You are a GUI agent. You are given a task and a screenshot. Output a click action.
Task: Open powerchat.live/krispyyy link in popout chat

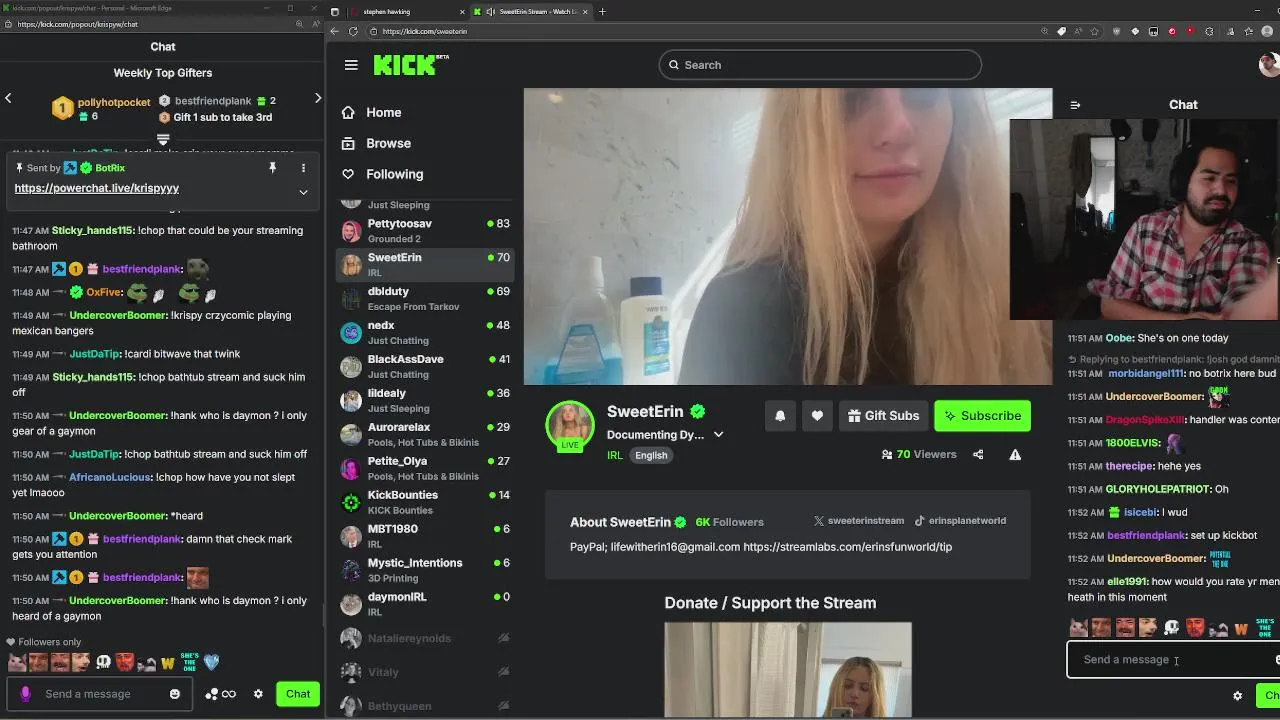97,188
